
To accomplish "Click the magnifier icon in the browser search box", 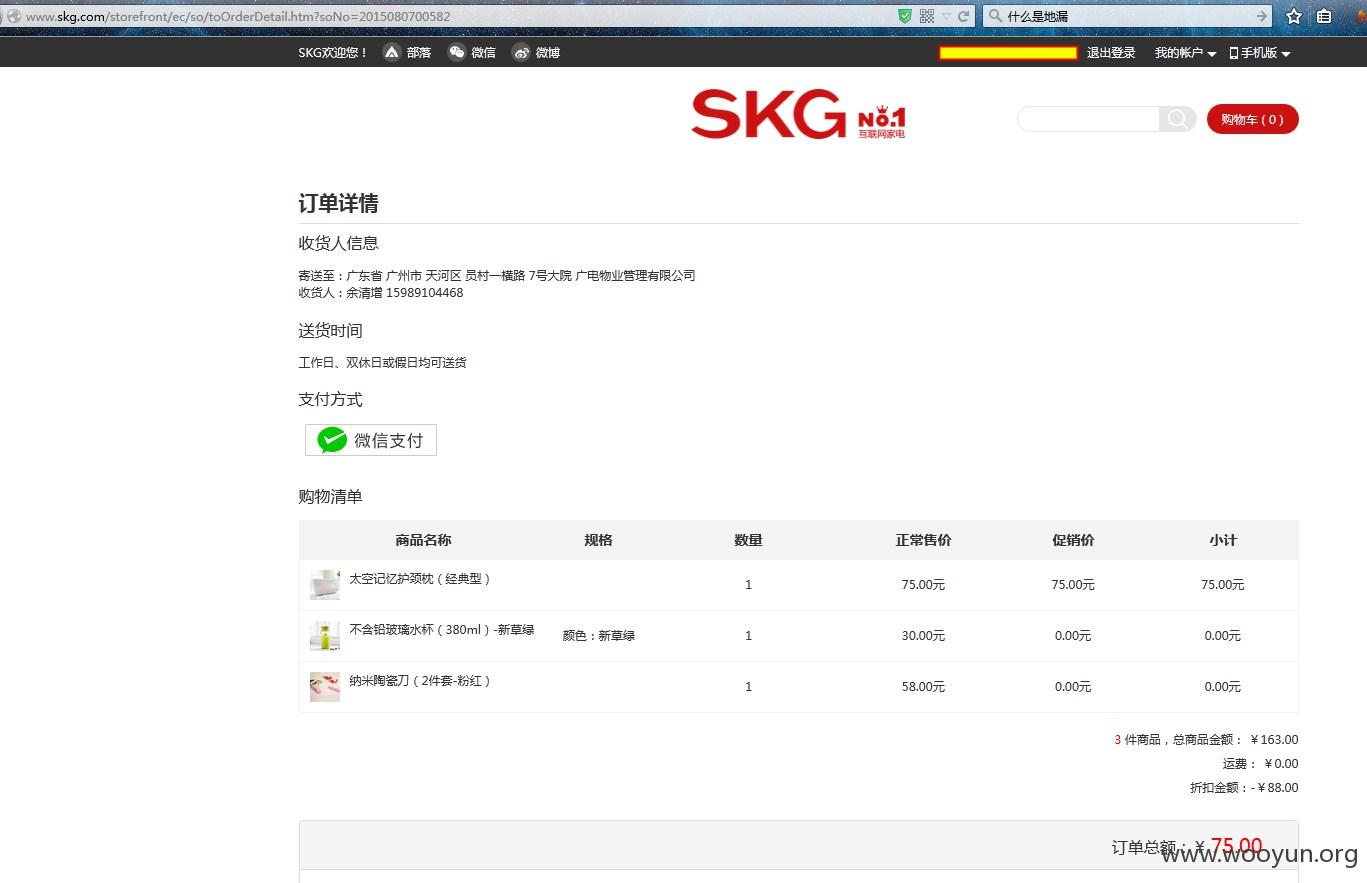I will pyautogui.click(x=995, y=16).
